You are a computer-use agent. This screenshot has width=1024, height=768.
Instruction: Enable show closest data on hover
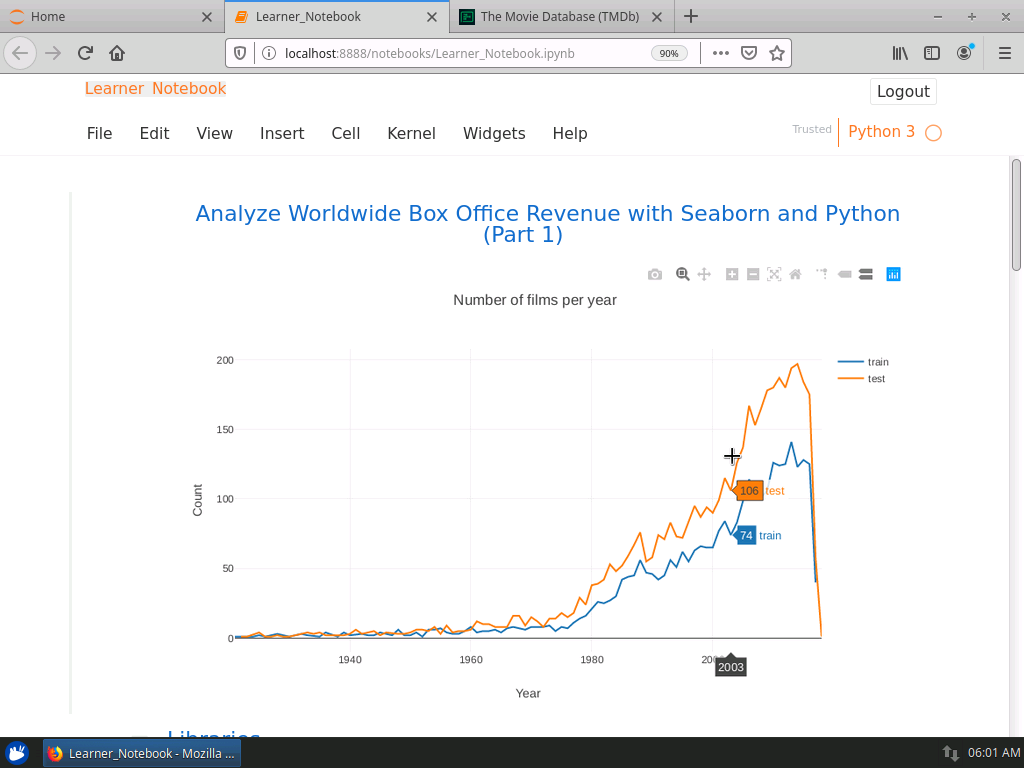pyautogui.click(x=844, y=274)
